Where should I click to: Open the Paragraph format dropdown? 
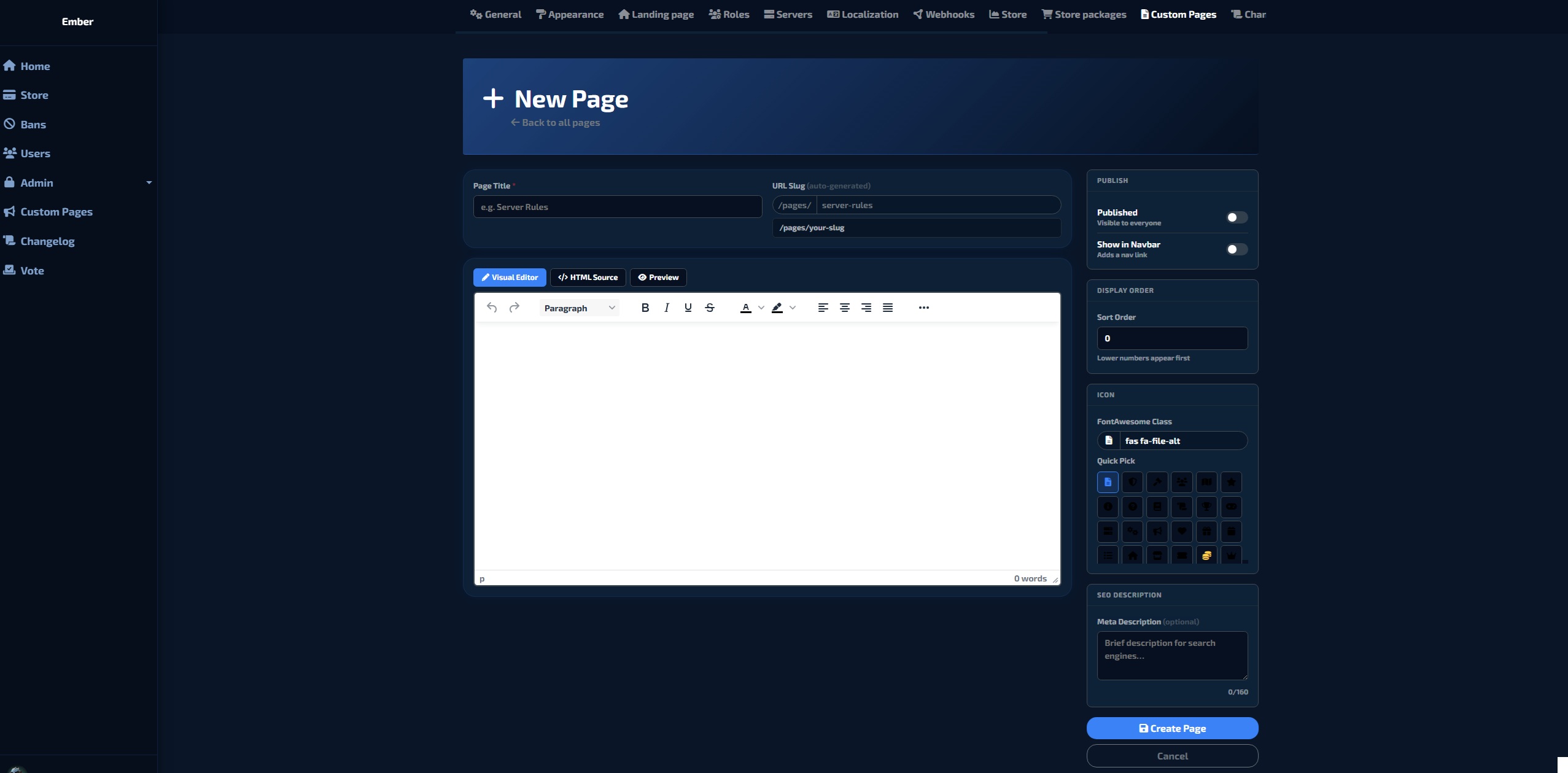pyautogui.click(x=579, y=308)
